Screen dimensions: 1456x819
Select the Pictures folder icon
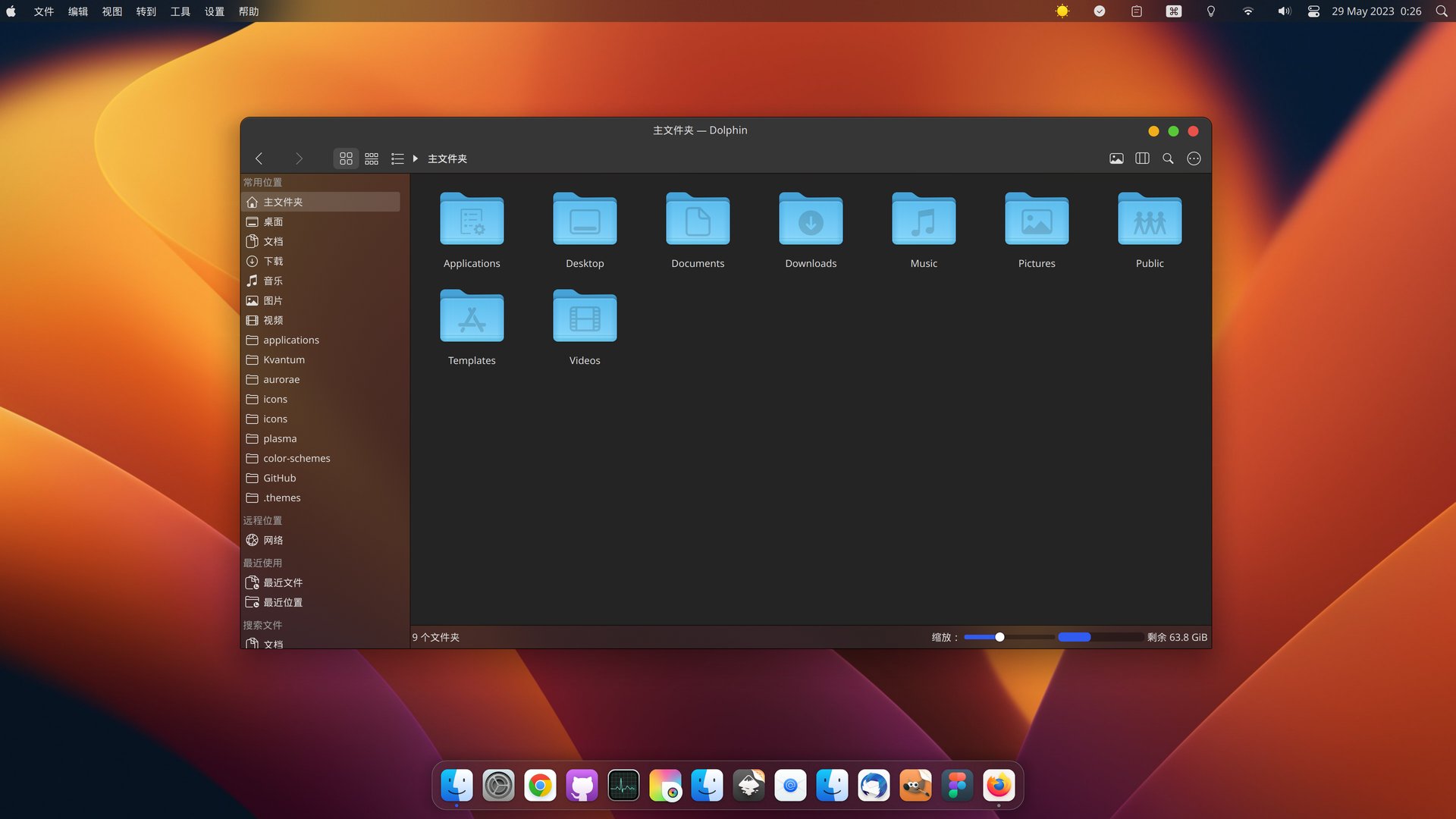pyautogui.click(x=1037, y=220)
